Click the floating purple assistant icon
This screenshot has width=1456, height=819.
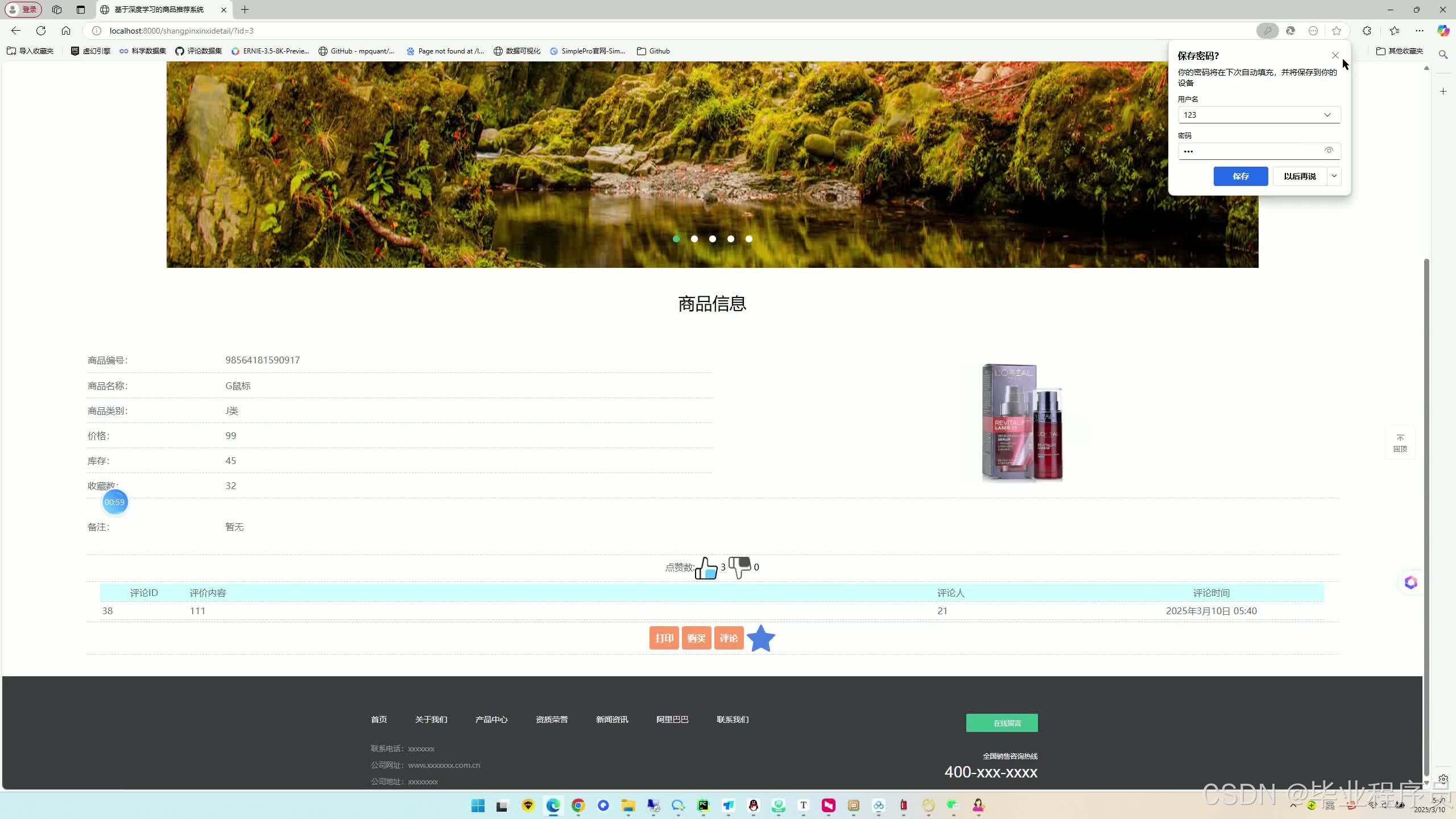(x=1410, y=582)
